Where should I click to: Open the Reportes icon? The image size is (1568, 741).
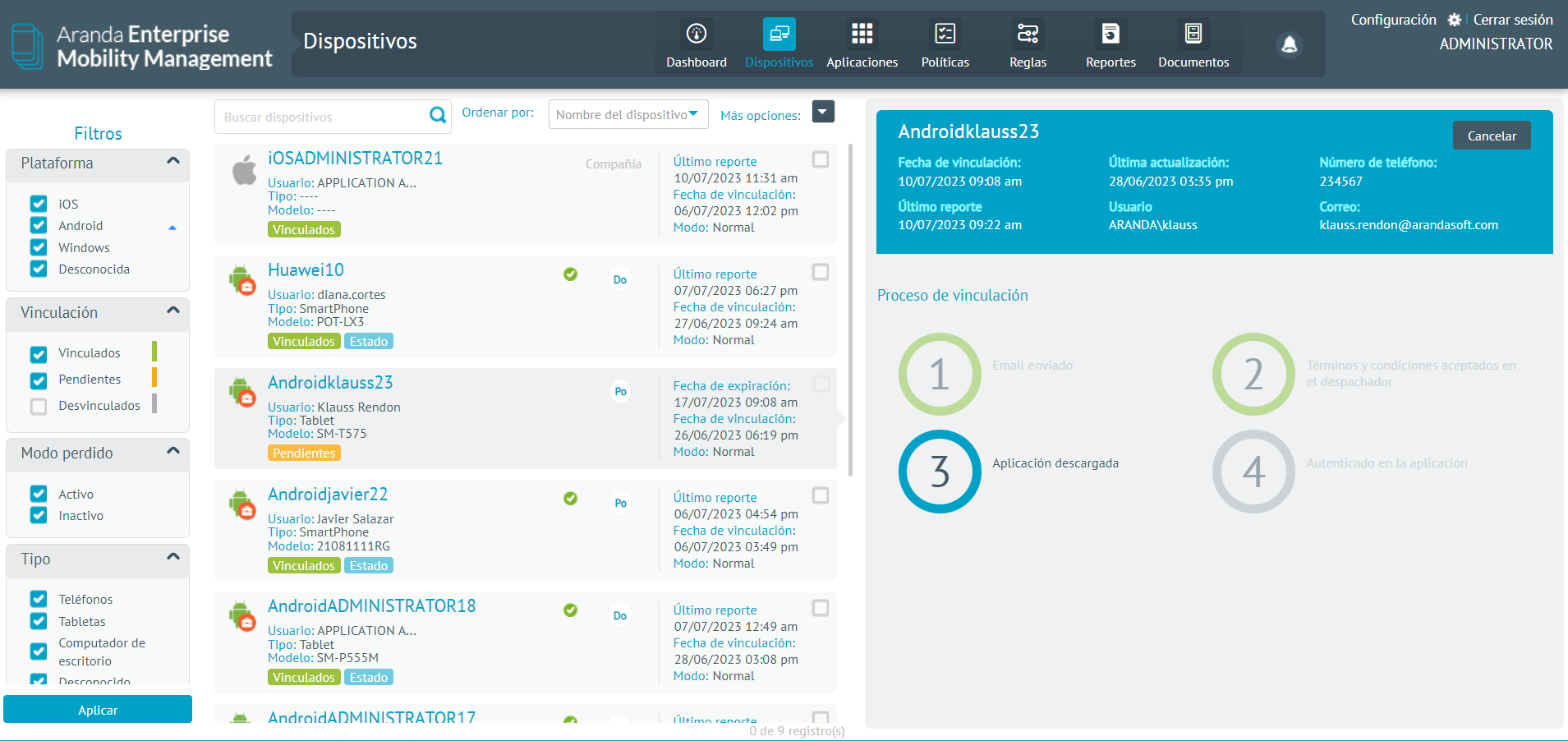coord(1110,34)
